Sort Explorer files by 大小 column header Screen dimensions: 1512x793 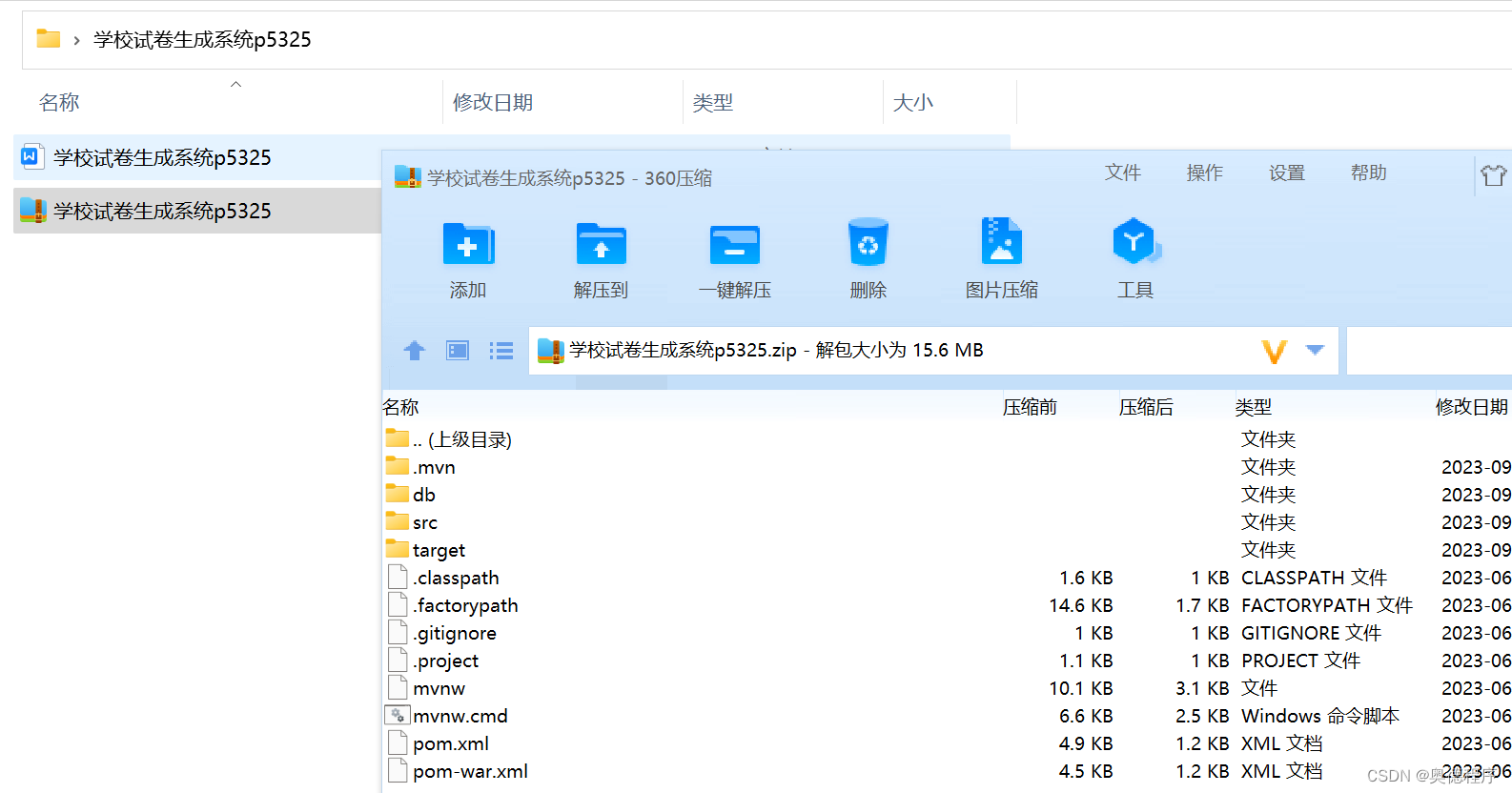tap(950, 102)
